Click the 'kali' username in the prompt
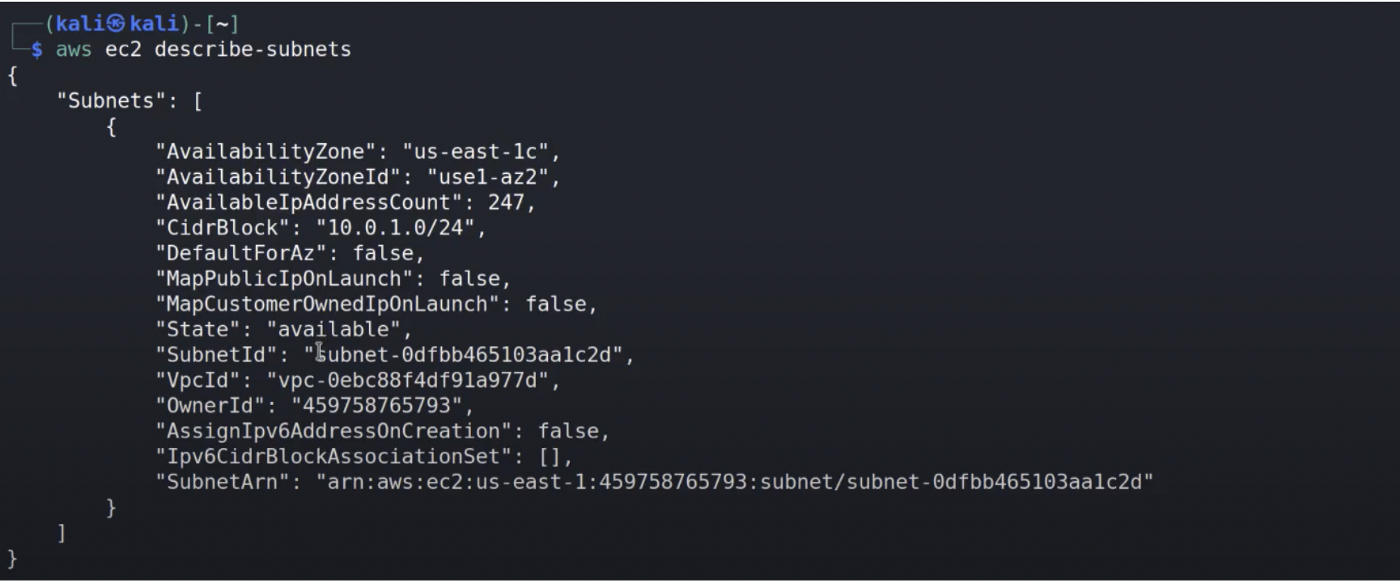Viewport: 1400px width, 582px height. 81,24
